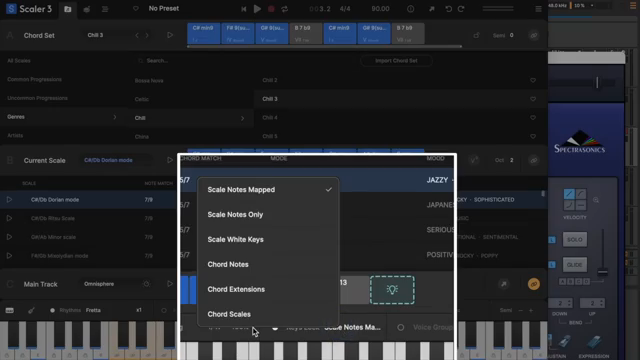Click the red Record button
The height and width of the screenshot is (360, 640).
271,9
